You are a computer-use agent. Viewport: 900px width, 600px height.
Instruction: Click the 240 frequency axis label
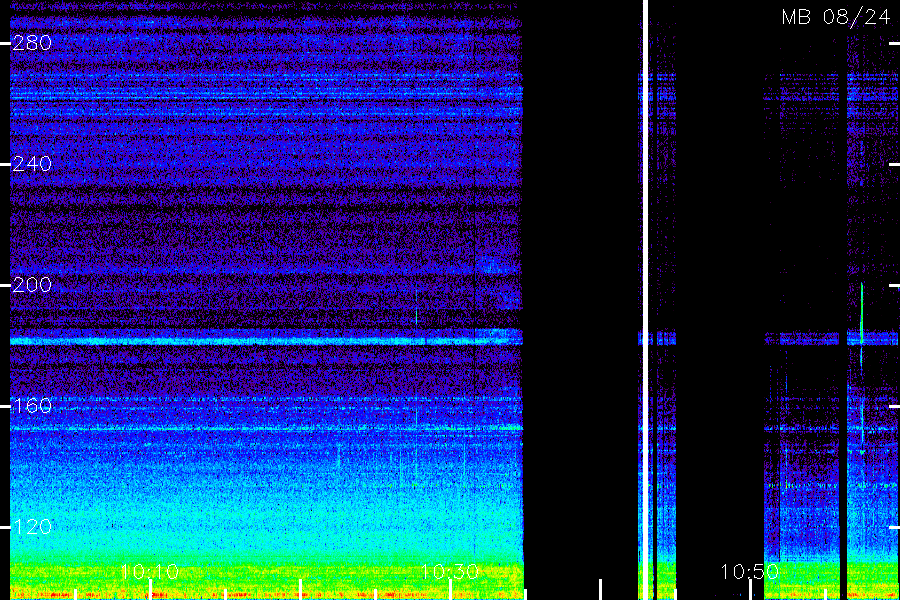pyautogui.click(x=32, y=164)
